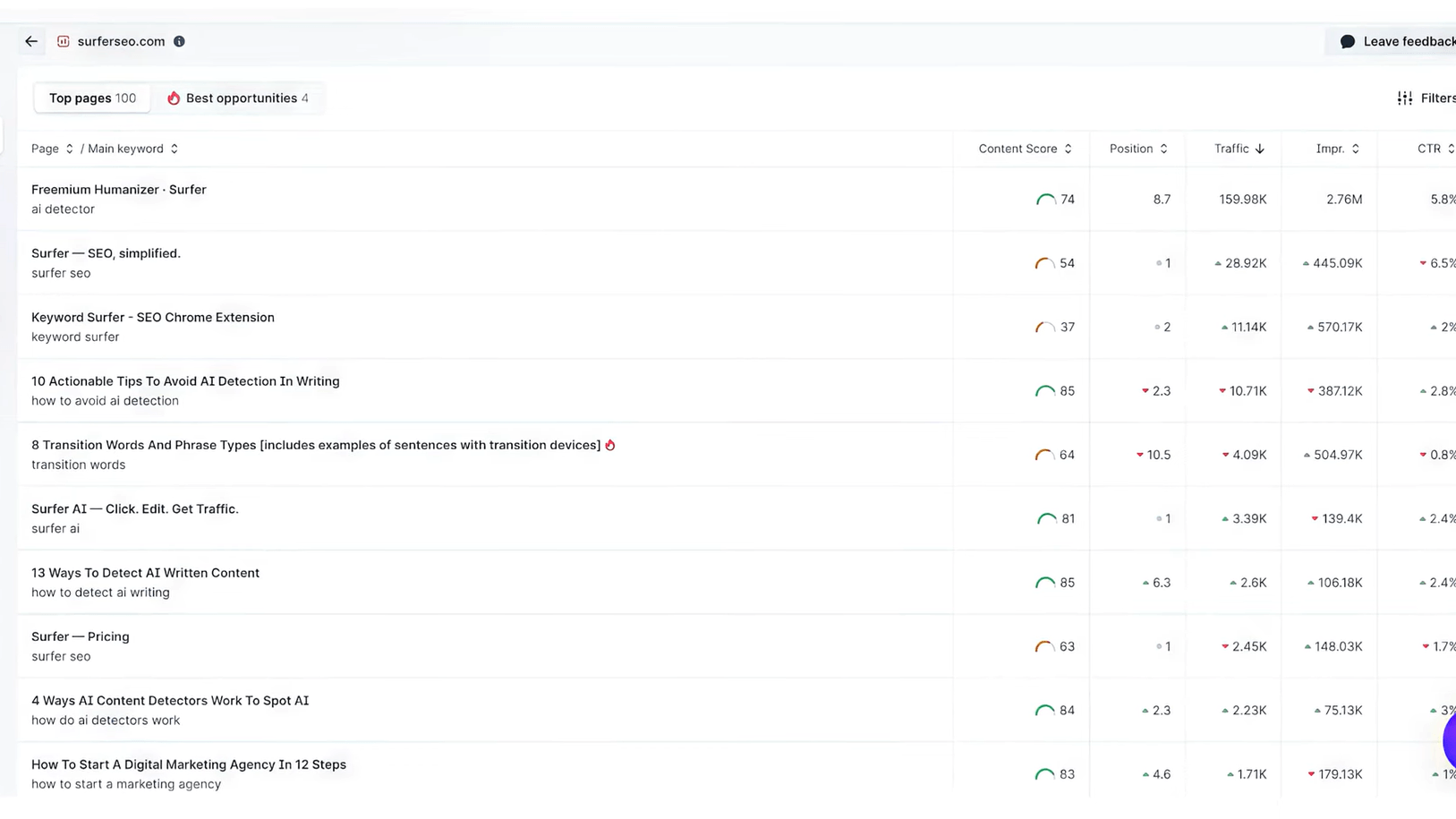Sort by the Traffic column

click(x=1239, y=149)
